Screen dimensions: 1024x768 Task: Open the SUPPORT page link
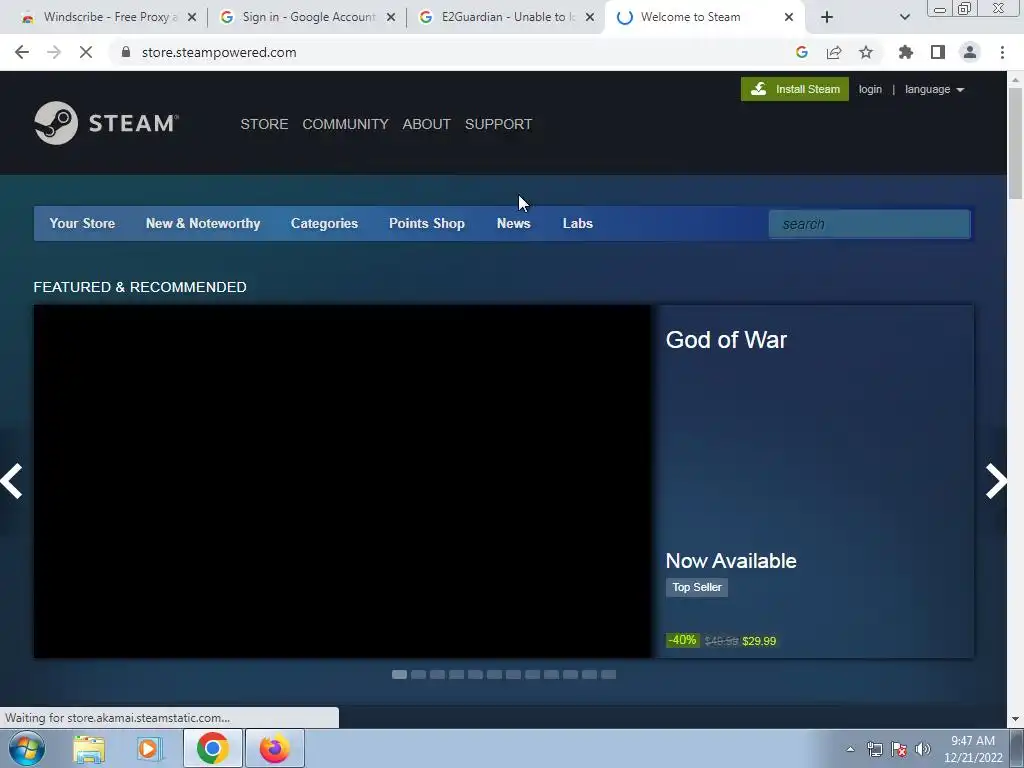(x=498, y=124)
